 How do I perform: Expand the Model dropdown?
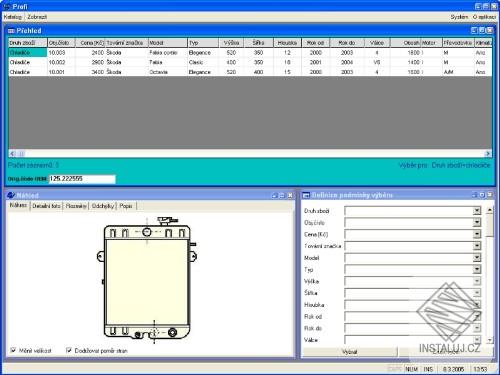(477, 258)
